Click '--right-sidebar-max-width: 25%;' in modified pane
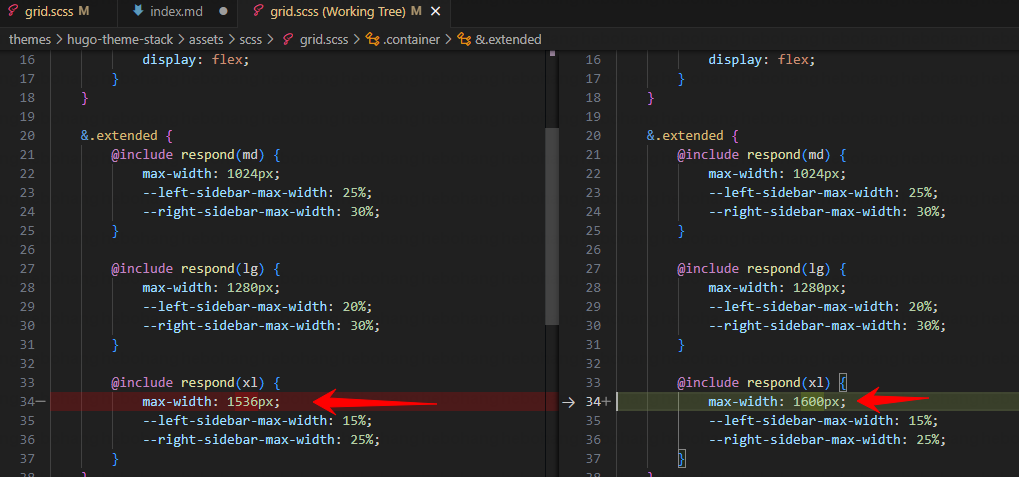Screen dimensions: 1019x477 point(827,439)
